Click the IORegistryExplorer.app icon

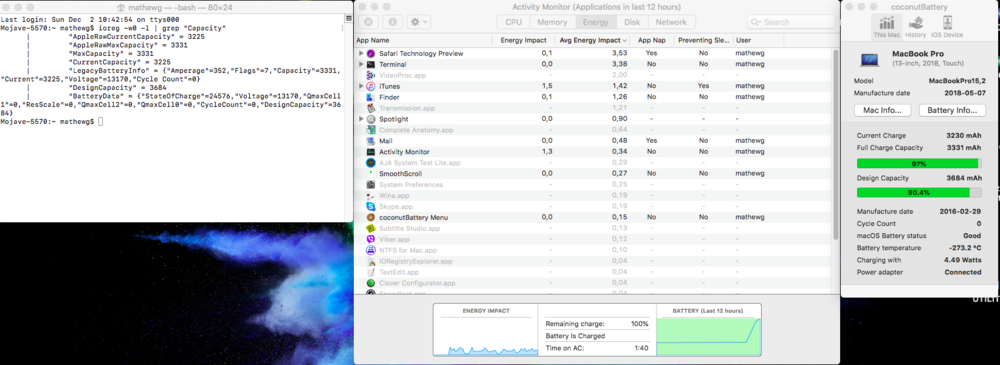[371, 261]
